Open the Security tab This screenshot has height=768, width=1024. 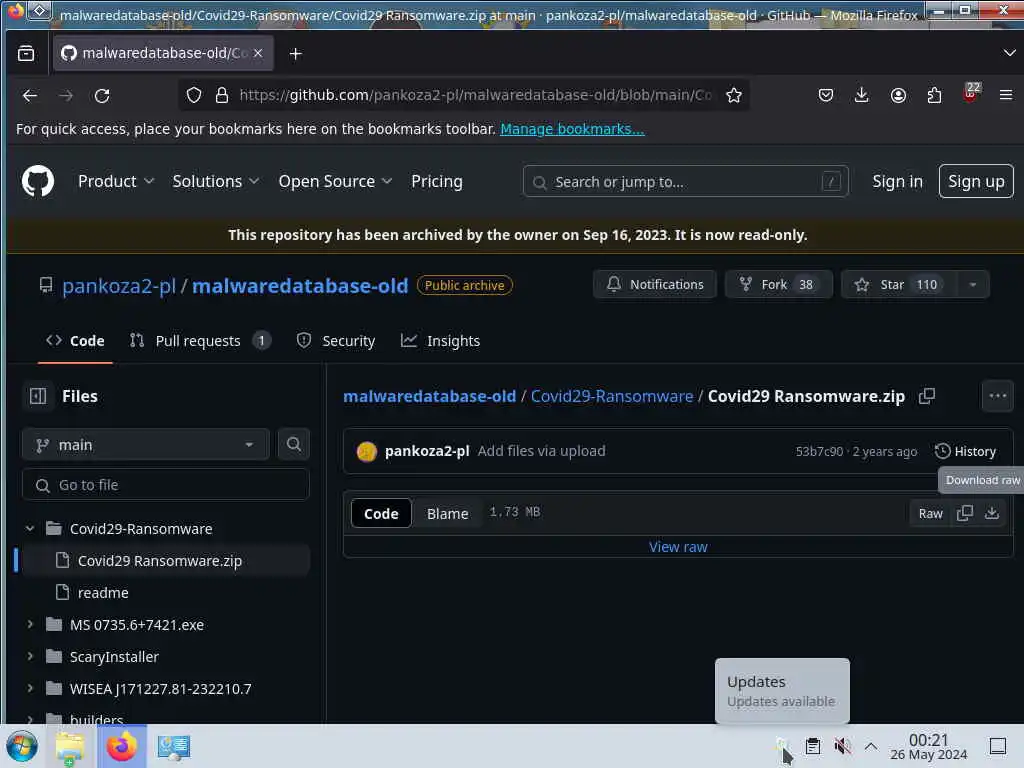(336, 340)
